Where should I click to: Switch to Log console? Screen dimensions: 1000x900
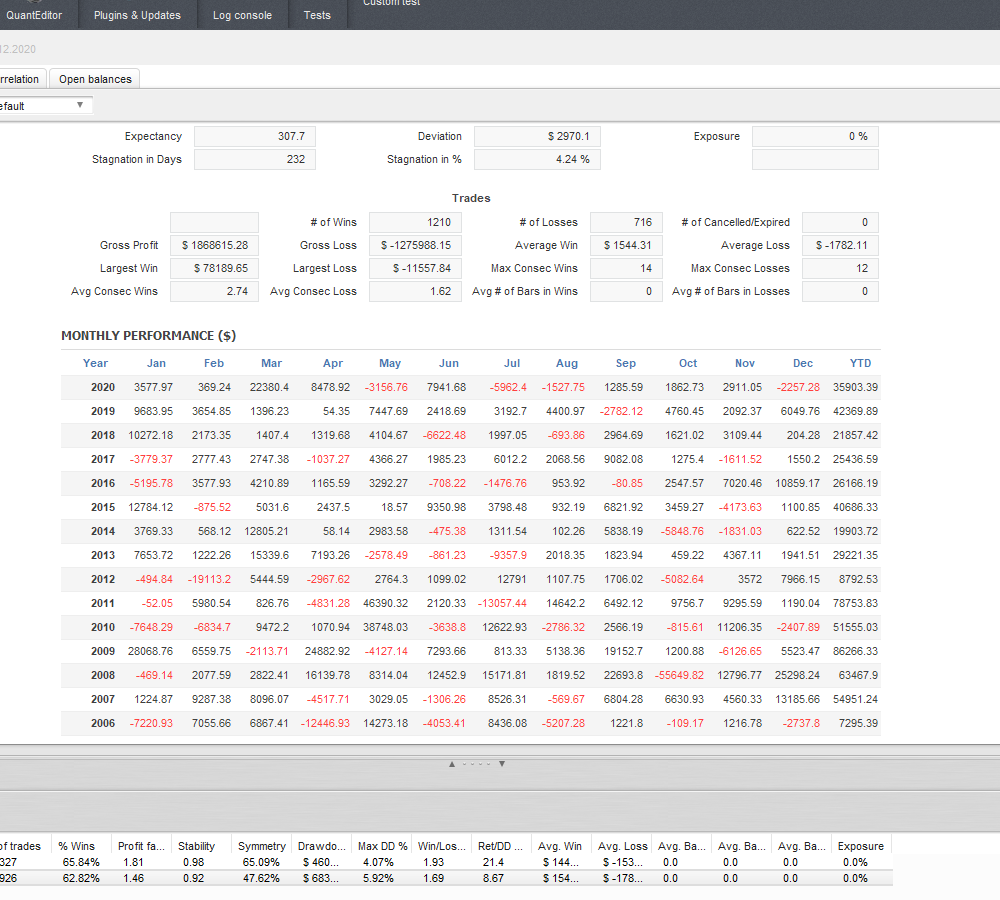[242, 15]
